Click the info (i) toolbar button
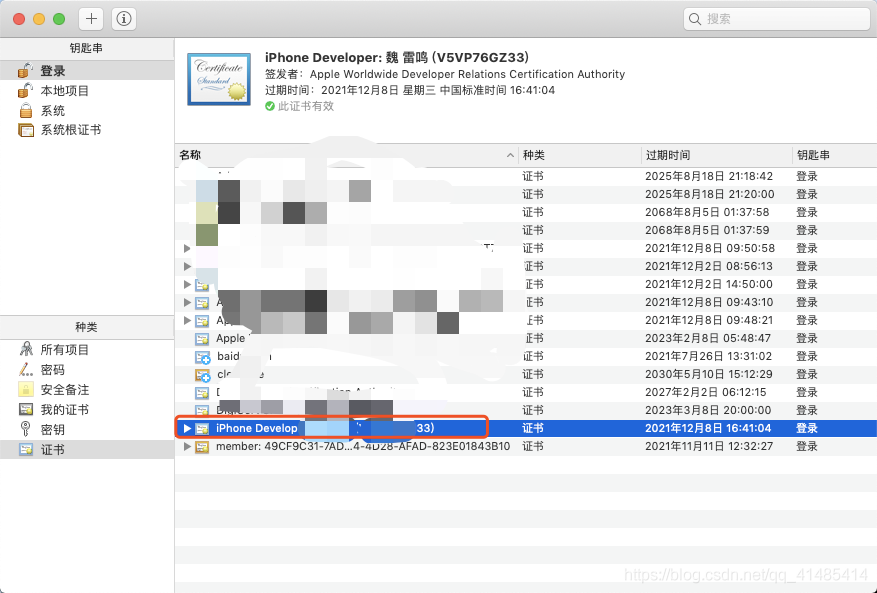The image size is (877, 593). point(124,19)
